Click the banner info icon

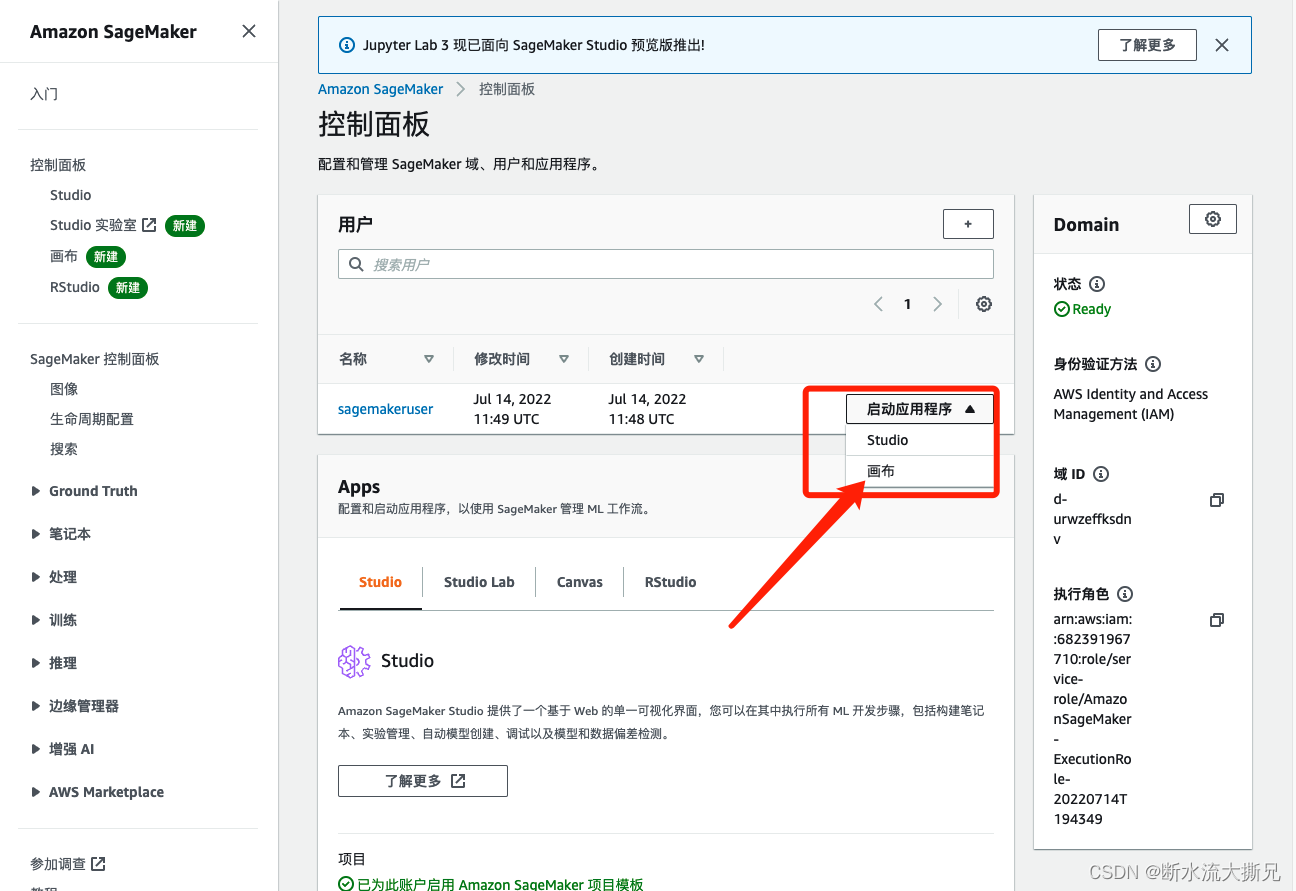click(x=346, y=45)
